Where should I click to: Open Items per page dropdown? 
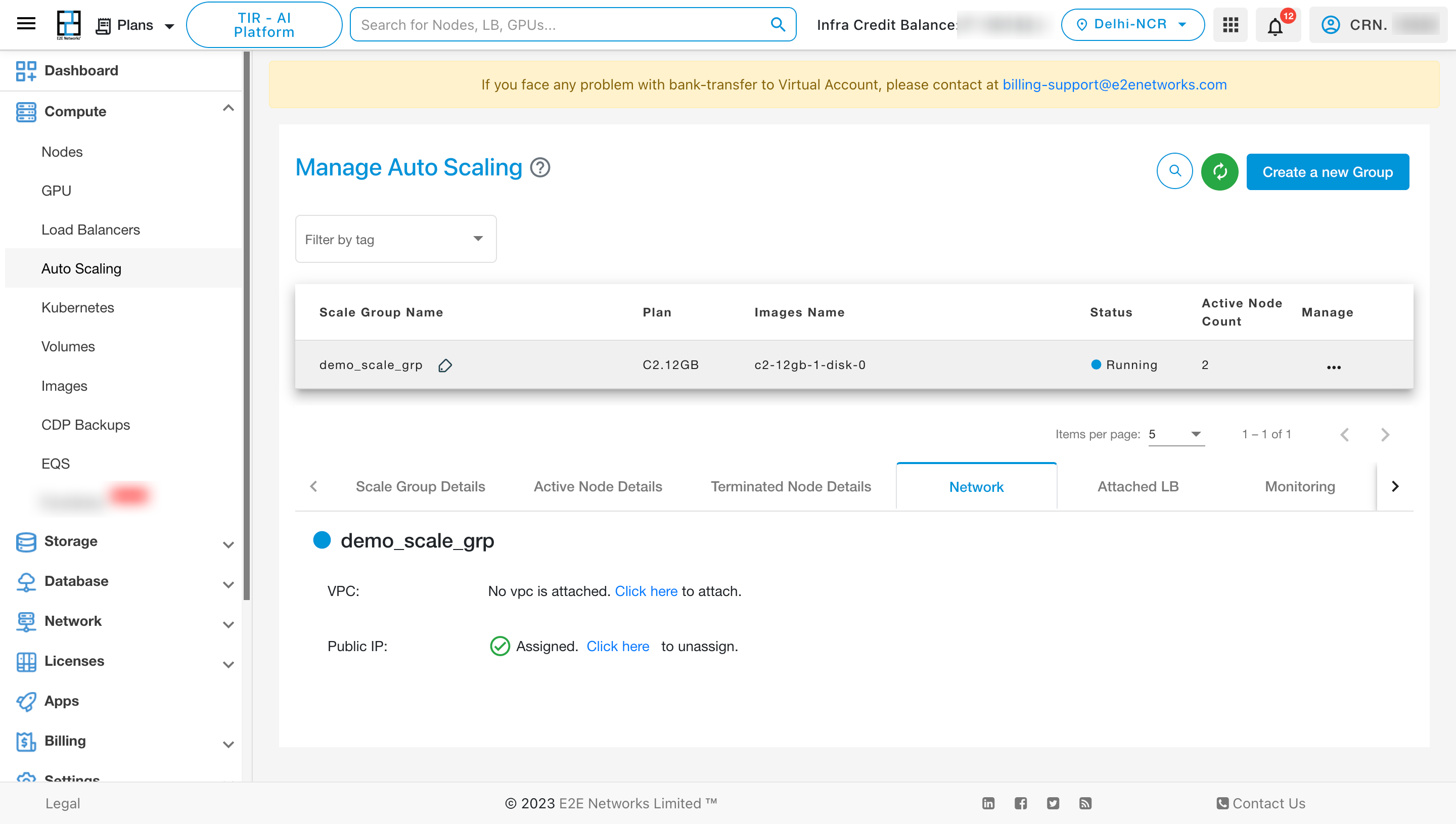(x=1176, y=435)
